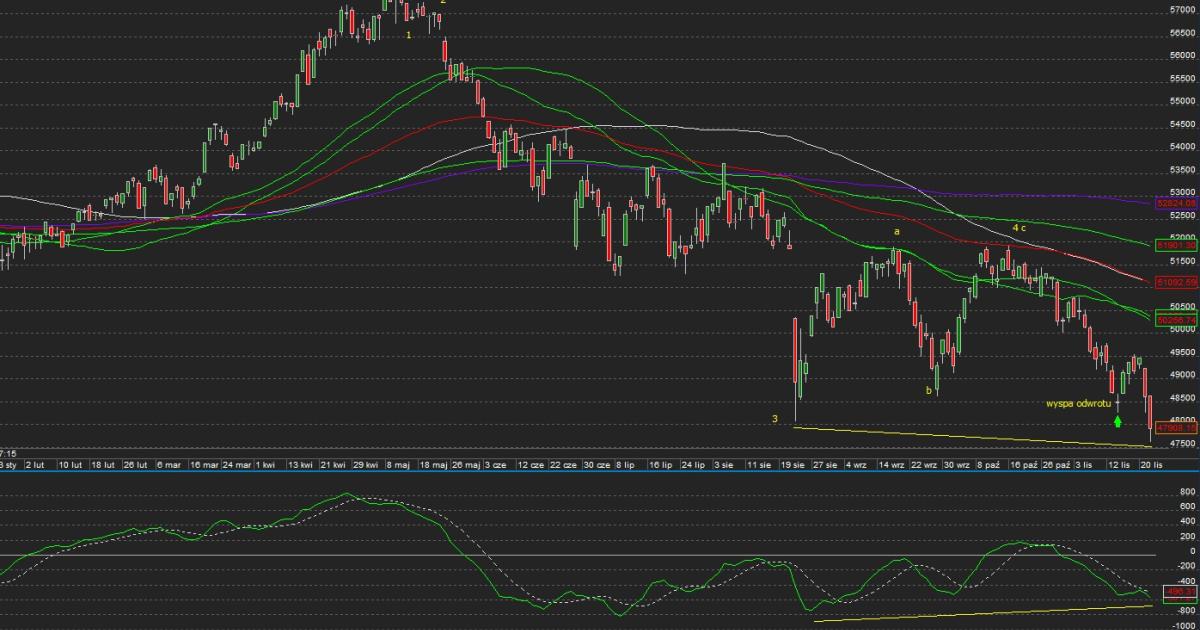
Task: Select the 'wyspa odwrotu' annotation text
Action: coord(1079,404)
